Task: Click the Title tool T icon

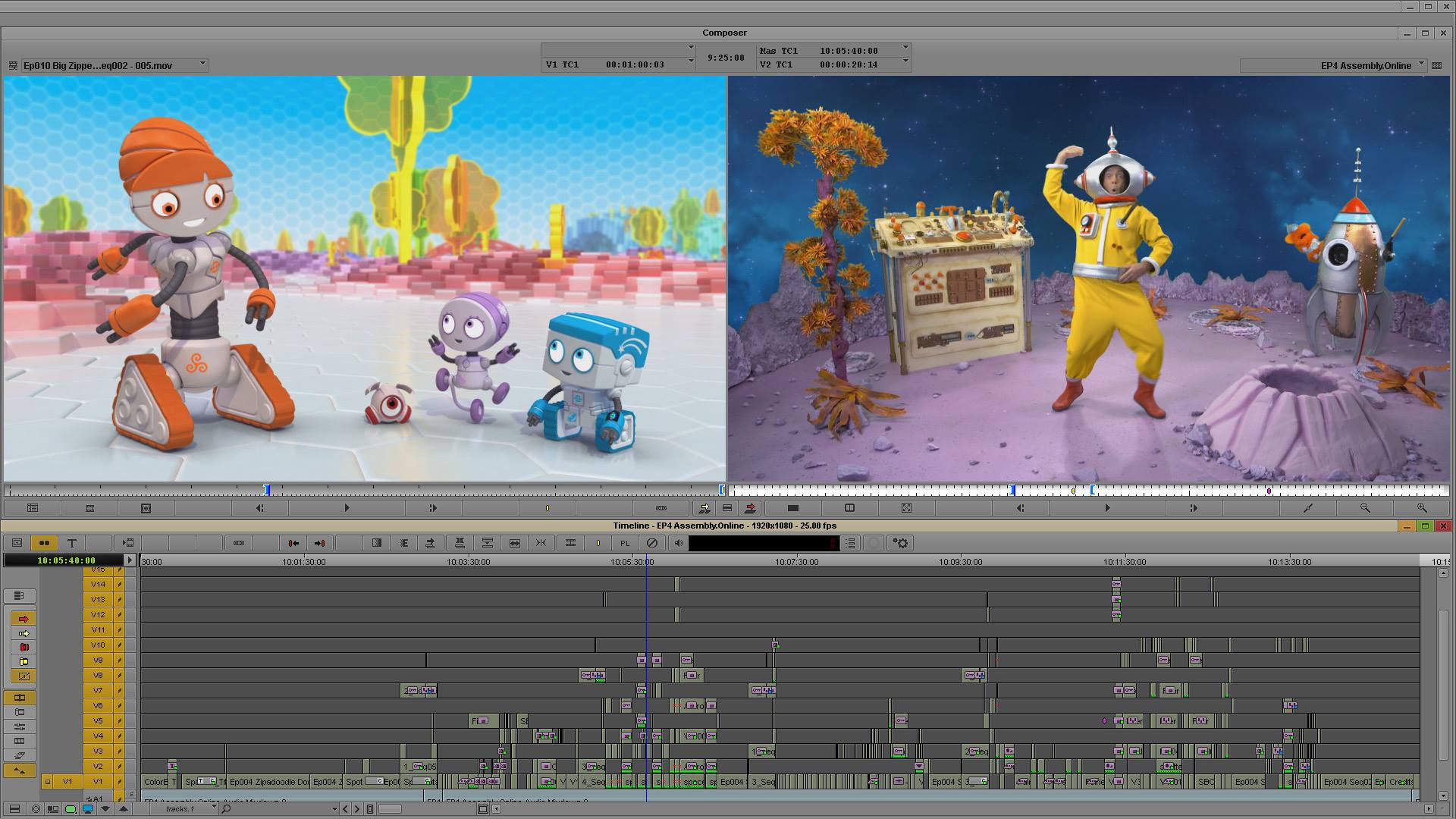Action: [x=72, y=543]
